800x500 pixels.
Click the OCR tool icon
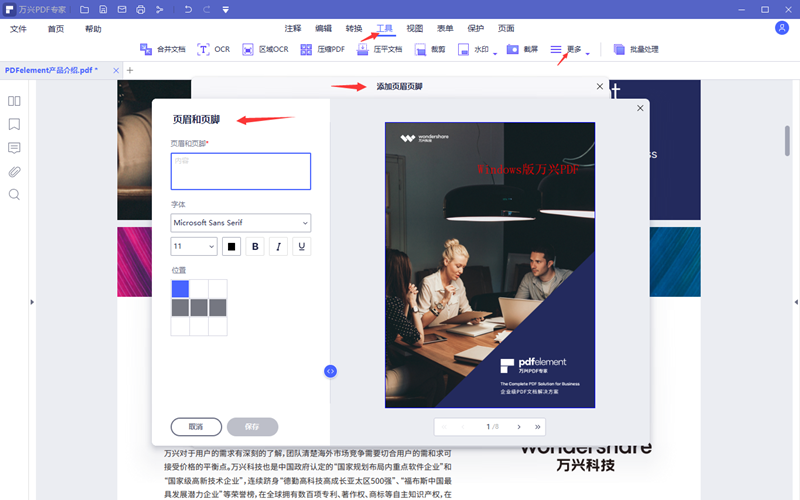(204, 49)
